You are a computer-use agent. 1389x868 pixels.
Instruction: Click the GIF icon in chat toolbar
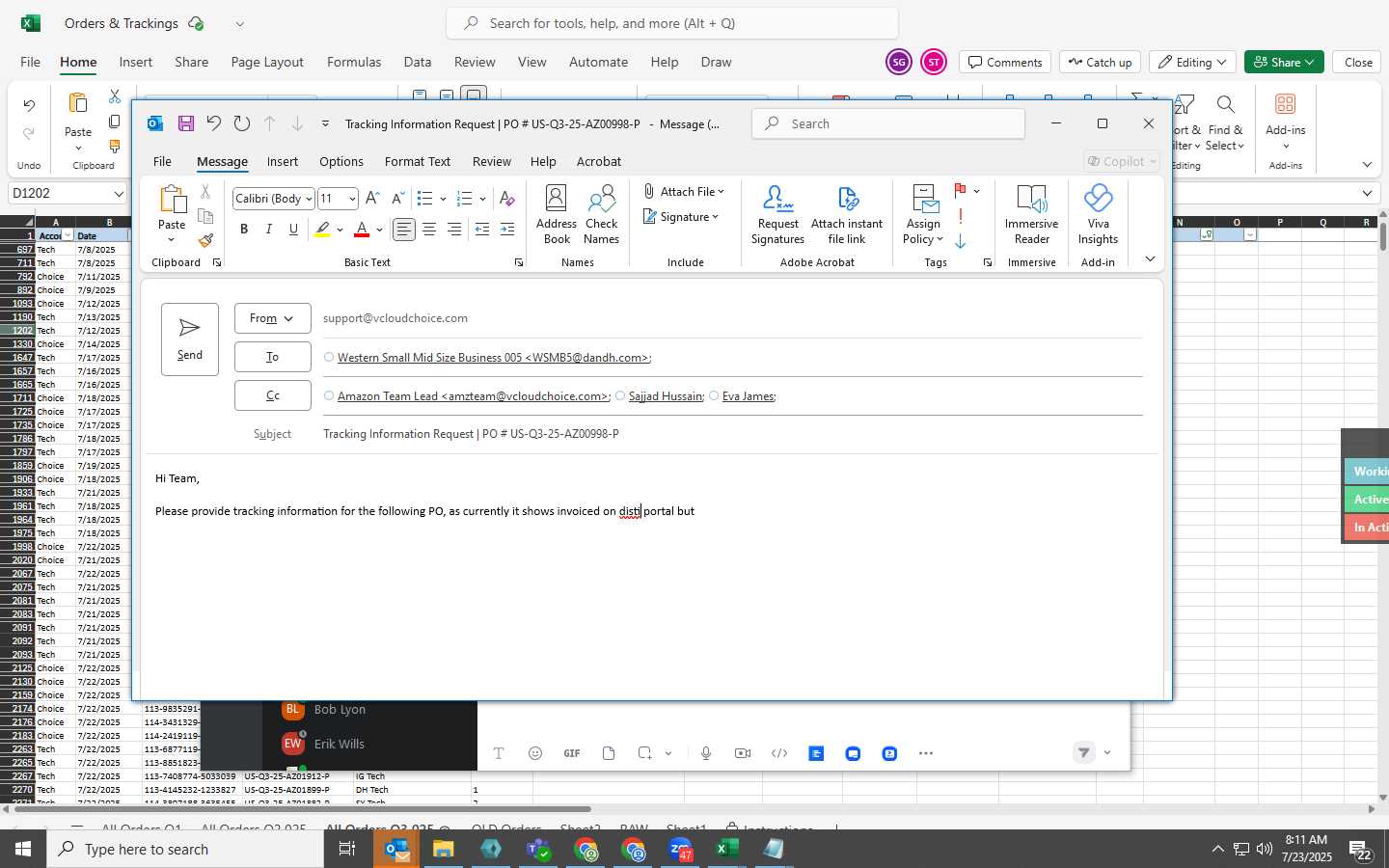(572, 753)
